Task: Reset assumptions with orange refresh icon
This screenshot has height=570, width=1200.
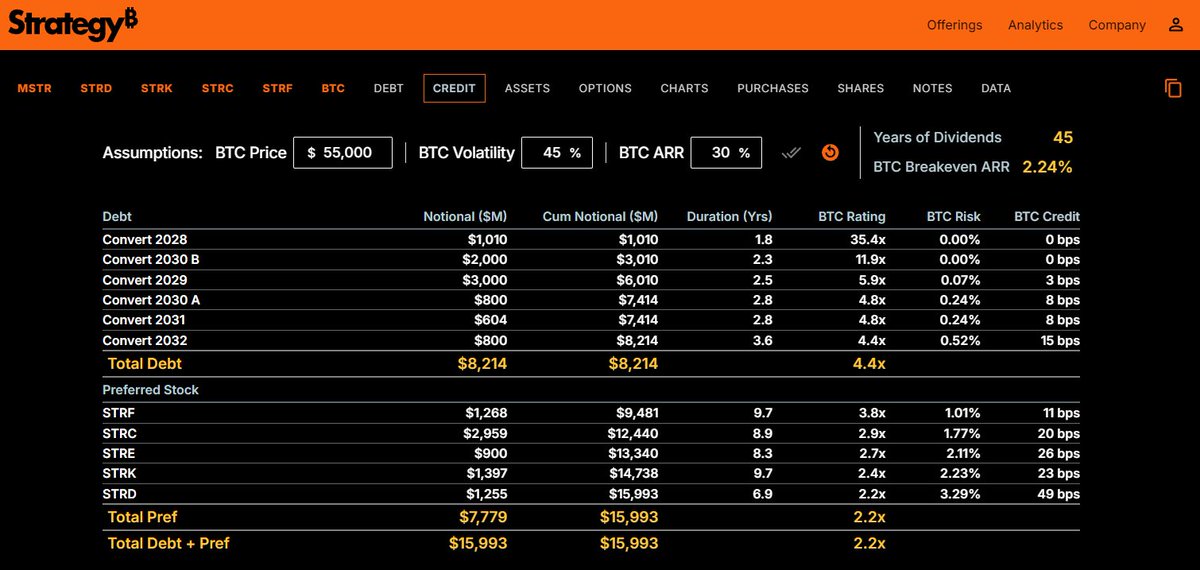Action: (830, 153)
